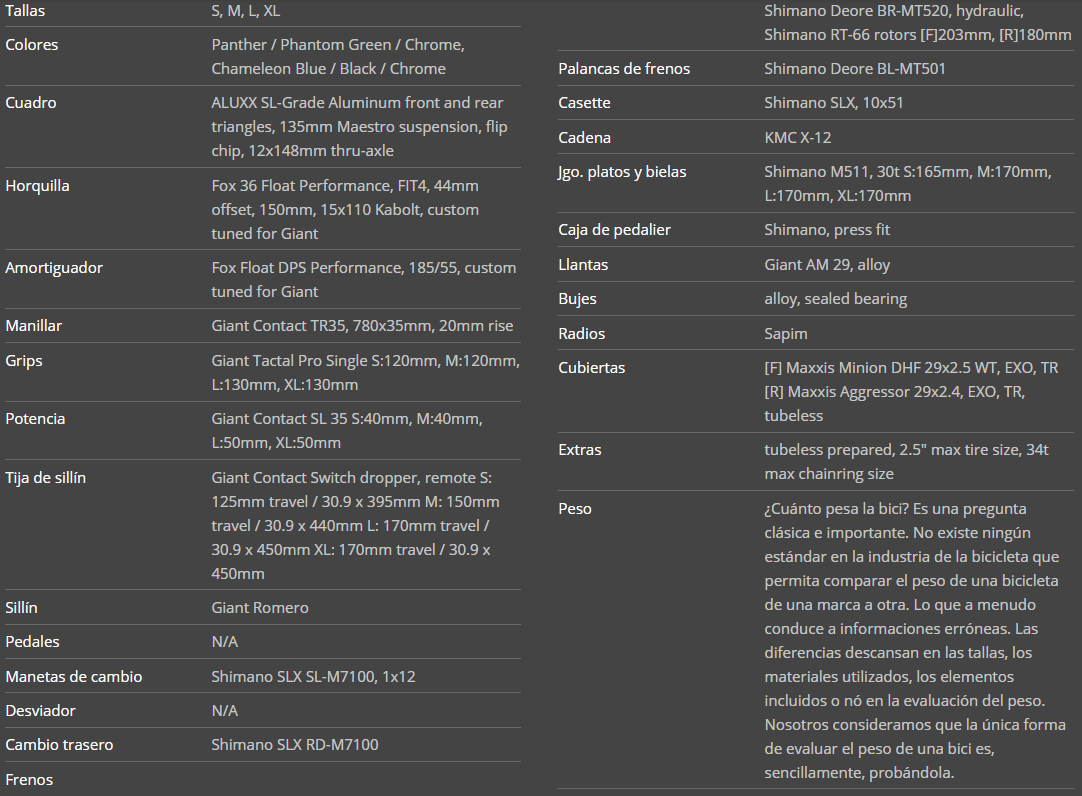Select the Manillar label
Viewport: 1082px width, 796px height.
pyautogui.click(x=34, y=326)
